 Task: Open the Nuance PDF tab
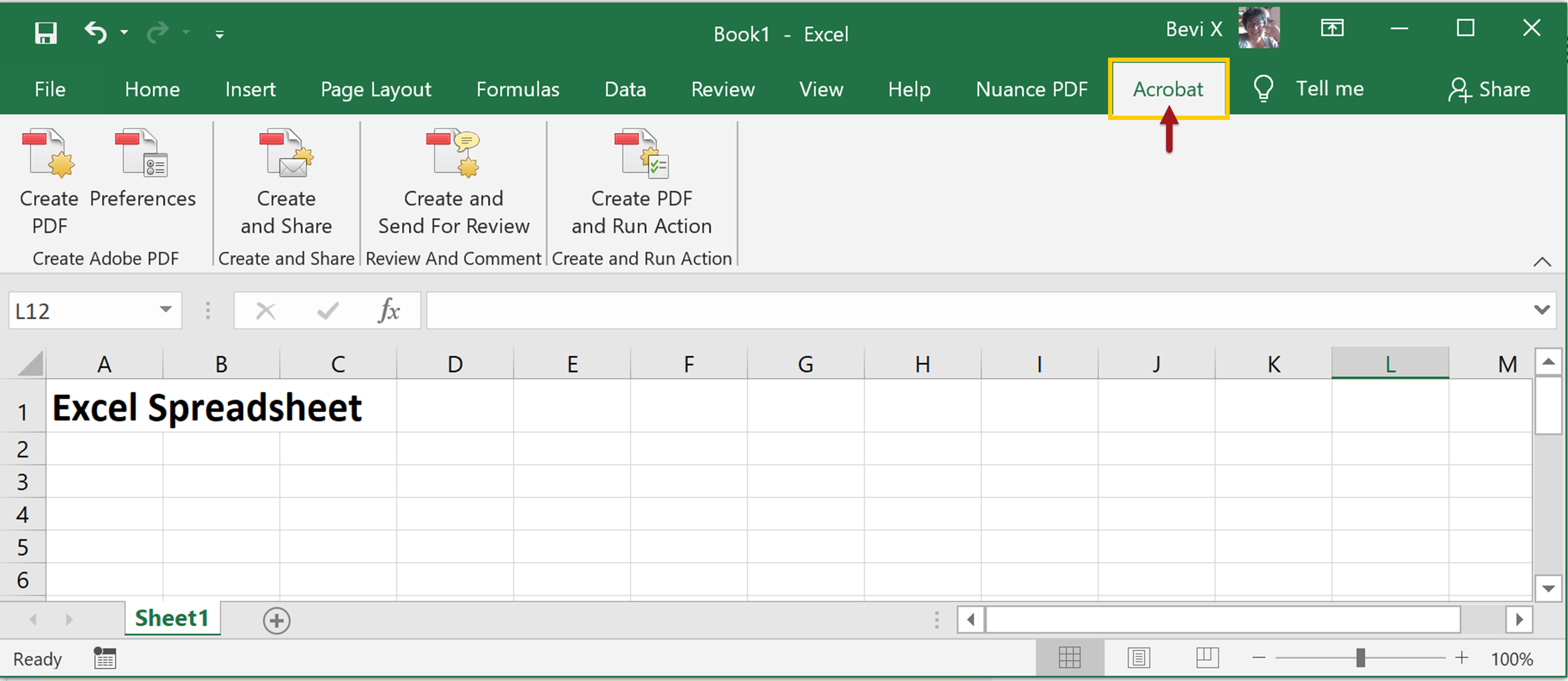point(1031,89)
